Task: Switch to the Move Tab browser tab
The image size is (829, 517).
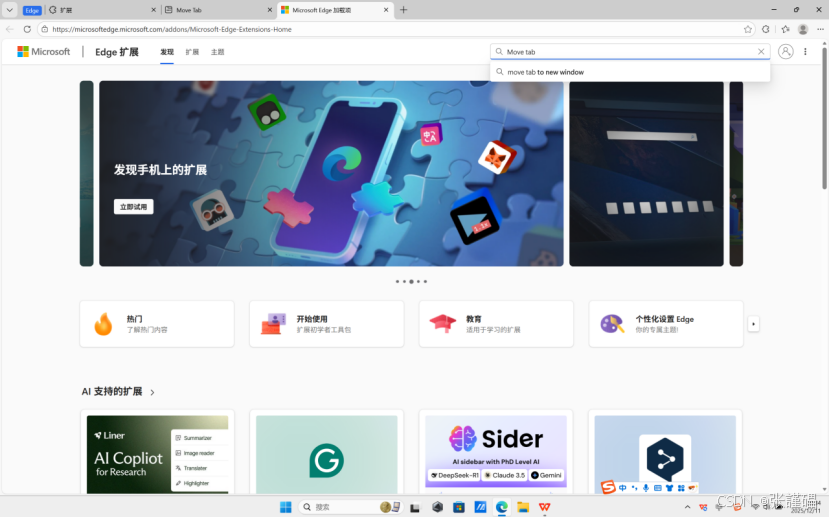Action: coord(217,10)
